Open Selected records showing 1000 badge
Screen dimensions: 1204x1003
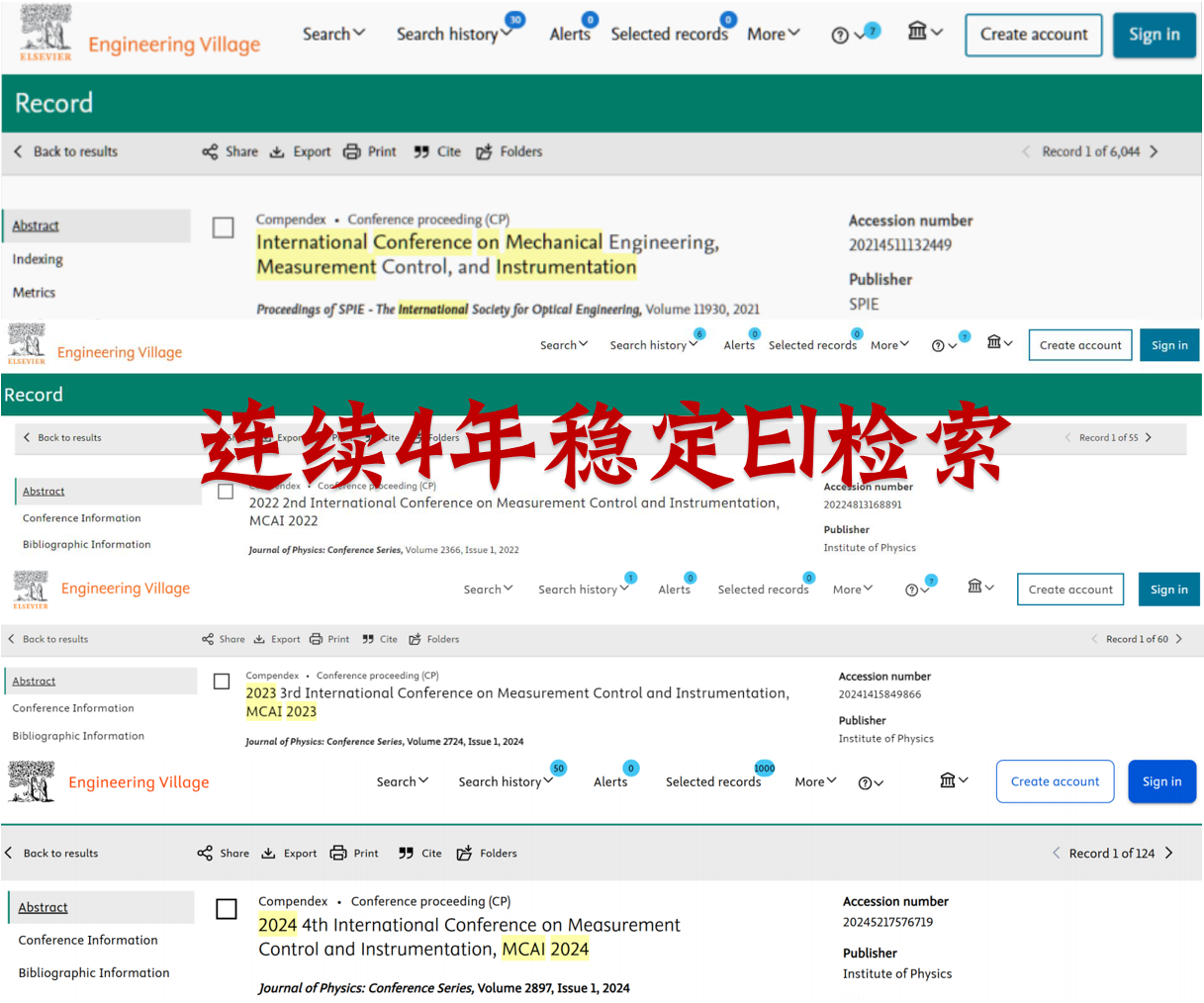[713, 781]
